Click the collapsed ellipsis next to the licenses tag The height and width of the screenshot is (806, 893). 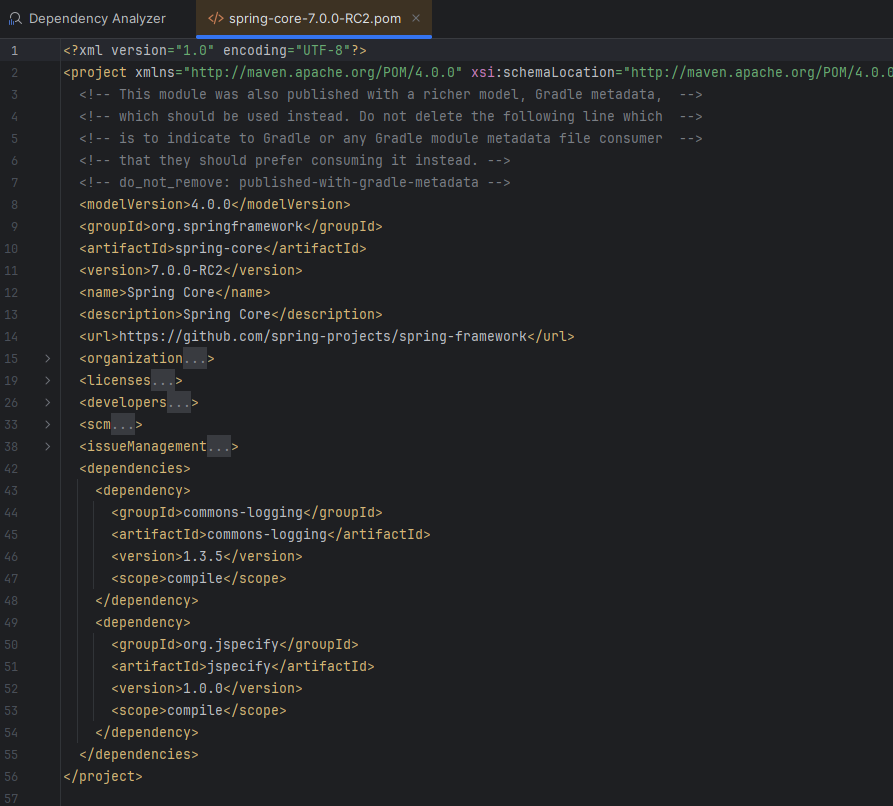coord(162,380)
